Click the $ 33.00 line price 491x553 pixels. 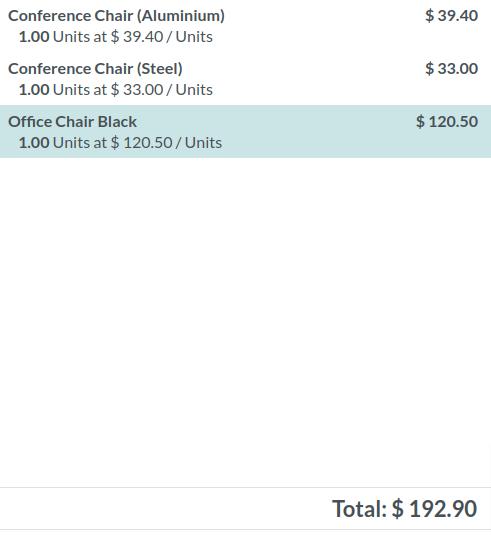[451, 68]
